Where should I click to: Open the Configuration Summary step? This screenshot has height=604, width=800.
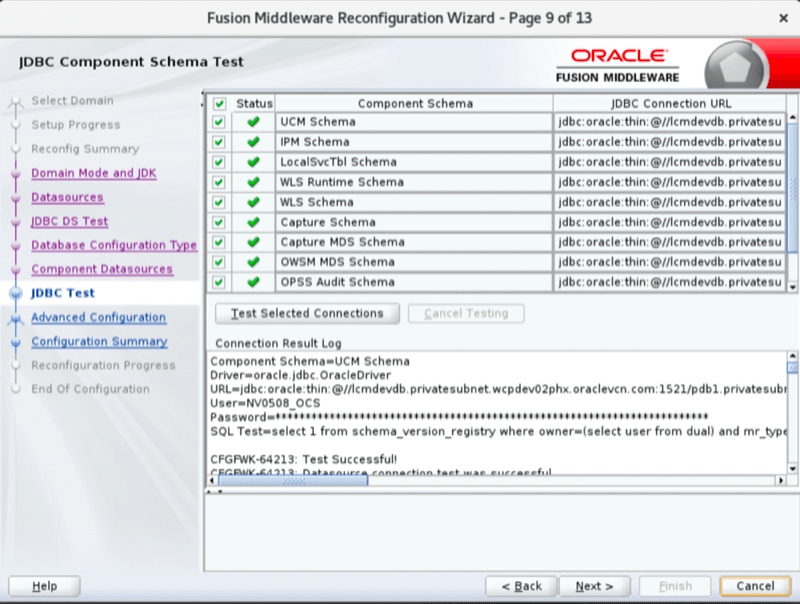99,341
